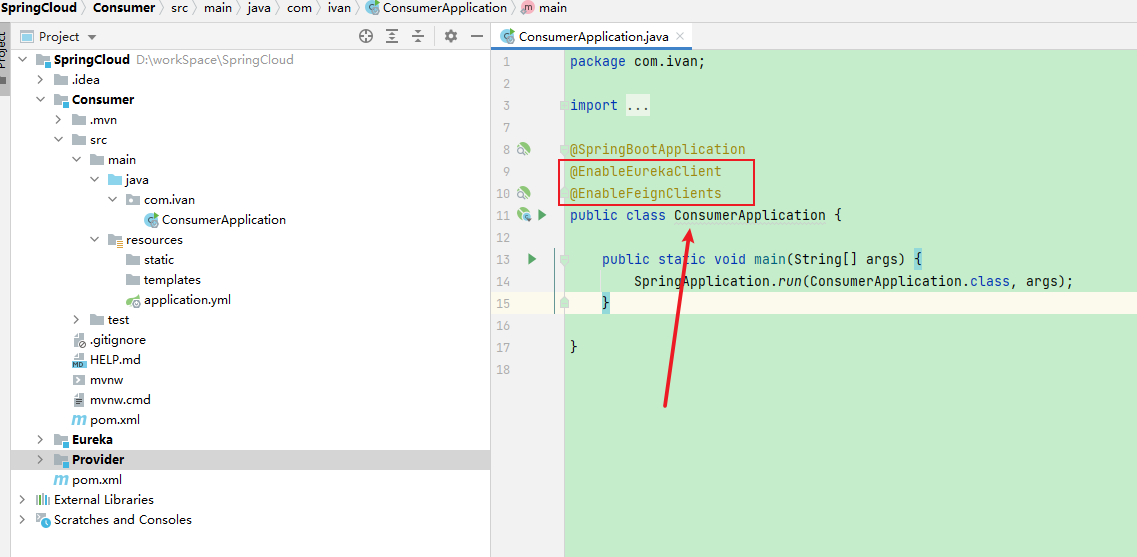This screenshot has height=557, width=1137.
Task: Click @EnableFeignClients annotation text
Action: click(x=645, y=193)
